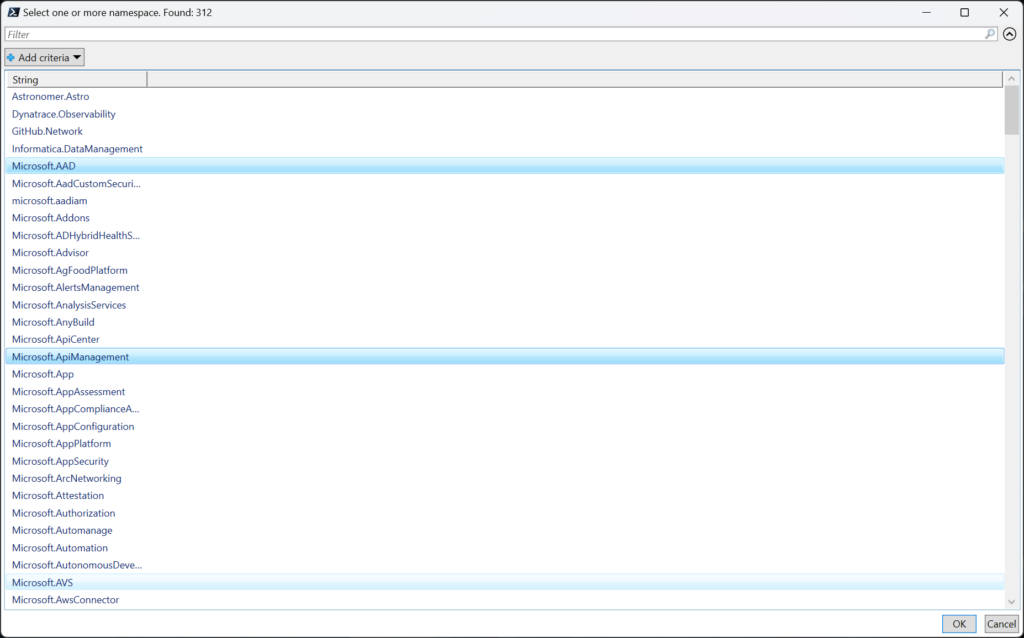Select the Microsoft.AppSecurity row
Screen dimensions: 1024x638
pyautogui.click(x=505, y=461)
